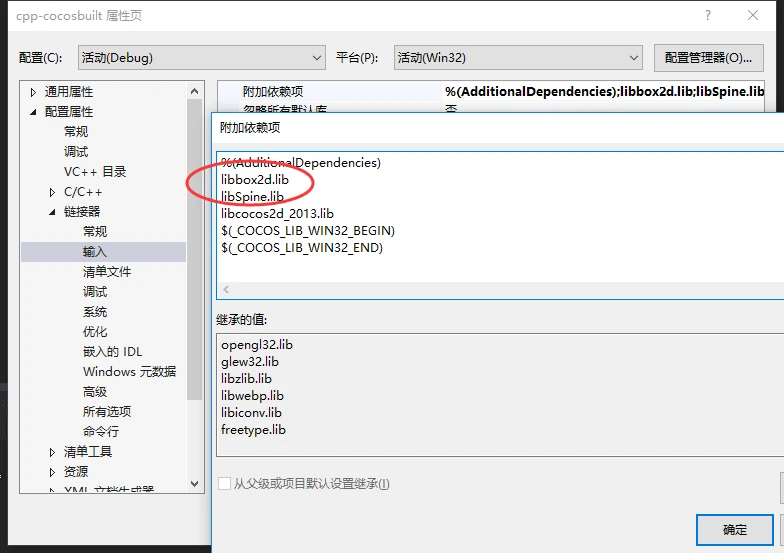Collapse the 链接器 tree node

52,212
